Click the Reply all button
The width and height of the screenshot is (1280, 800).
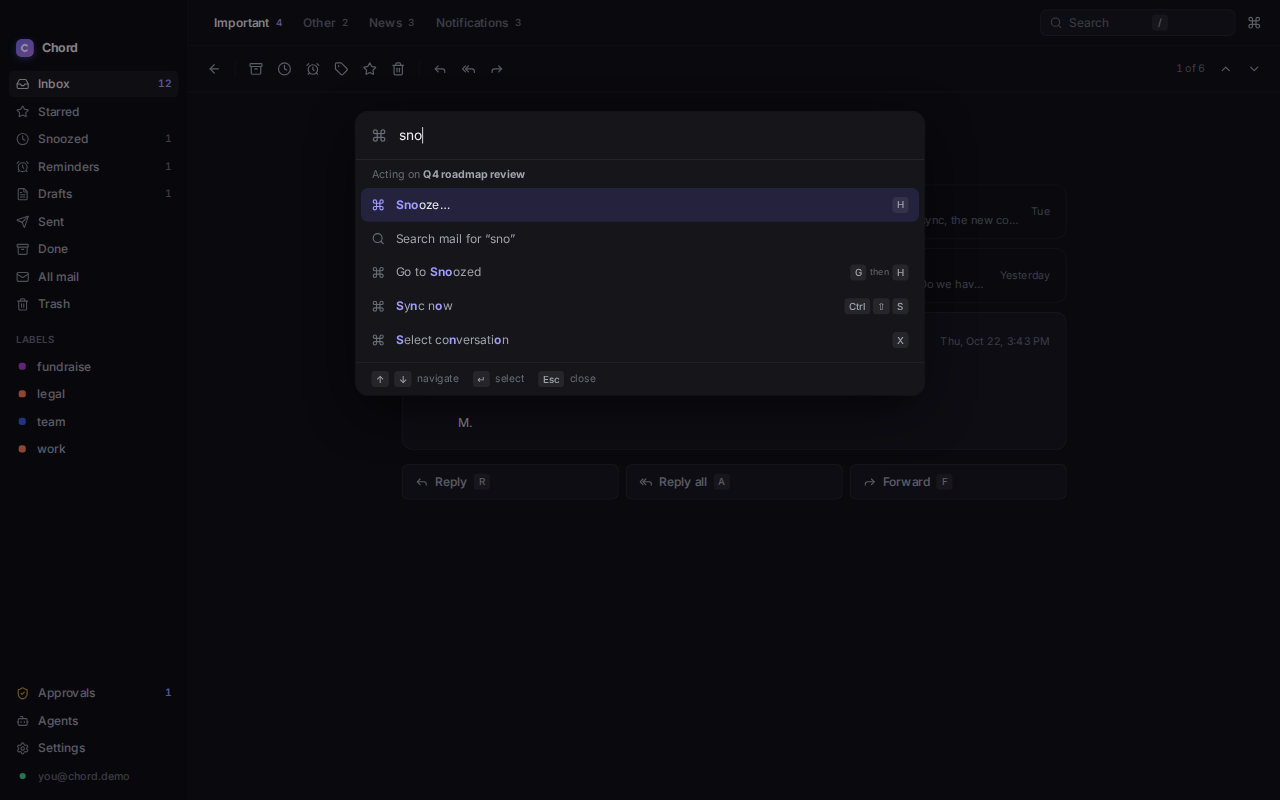[734, 482]
